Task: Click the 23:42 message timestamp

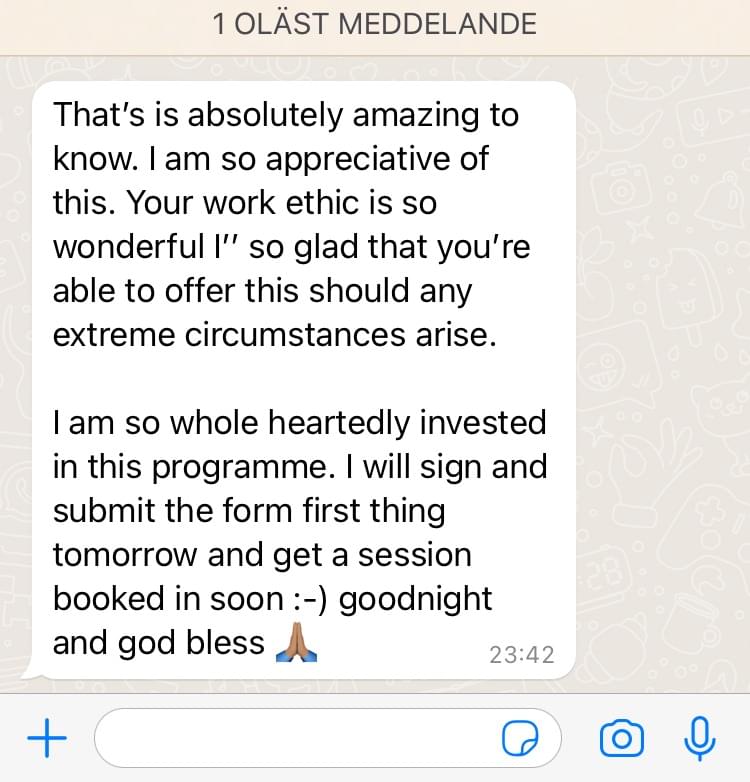Action: [521, 655]
